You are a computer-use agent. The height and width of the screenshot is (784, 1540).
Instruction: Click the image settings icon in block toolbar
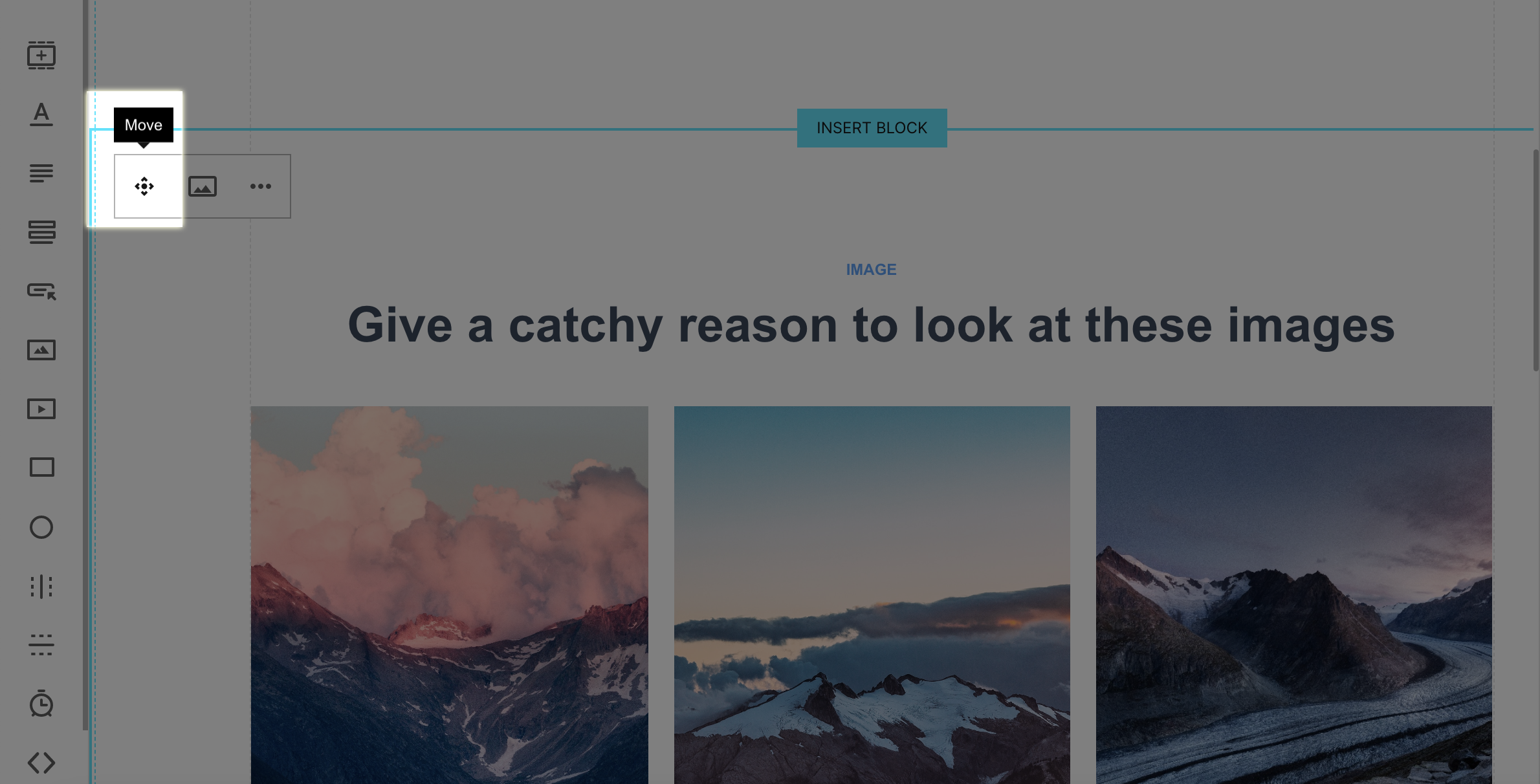coord(203,186)
